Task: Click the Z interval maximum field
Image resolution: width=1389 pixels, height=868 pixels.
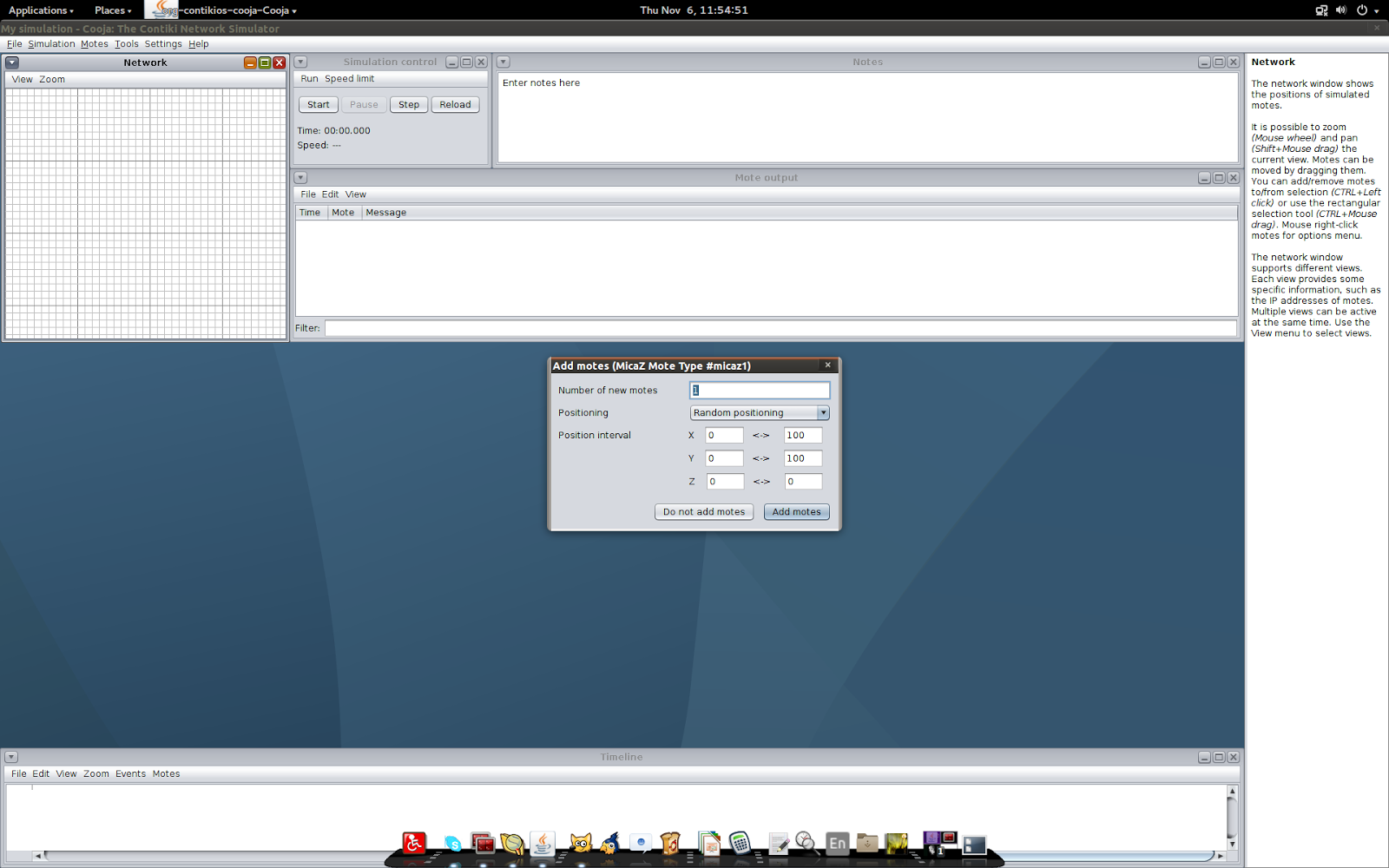Action: tap(803, 481)
